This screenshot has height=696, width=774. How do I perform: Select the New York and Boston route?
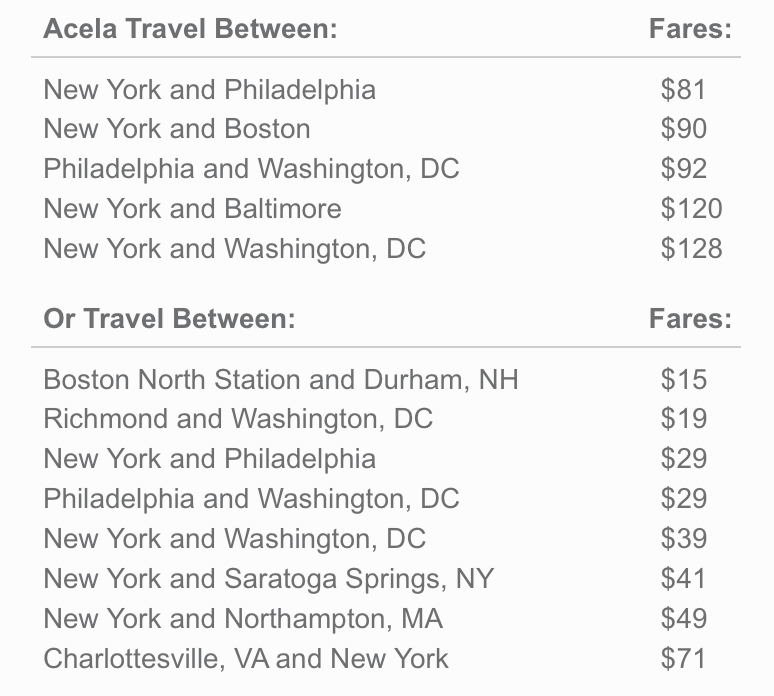(177, 129)
